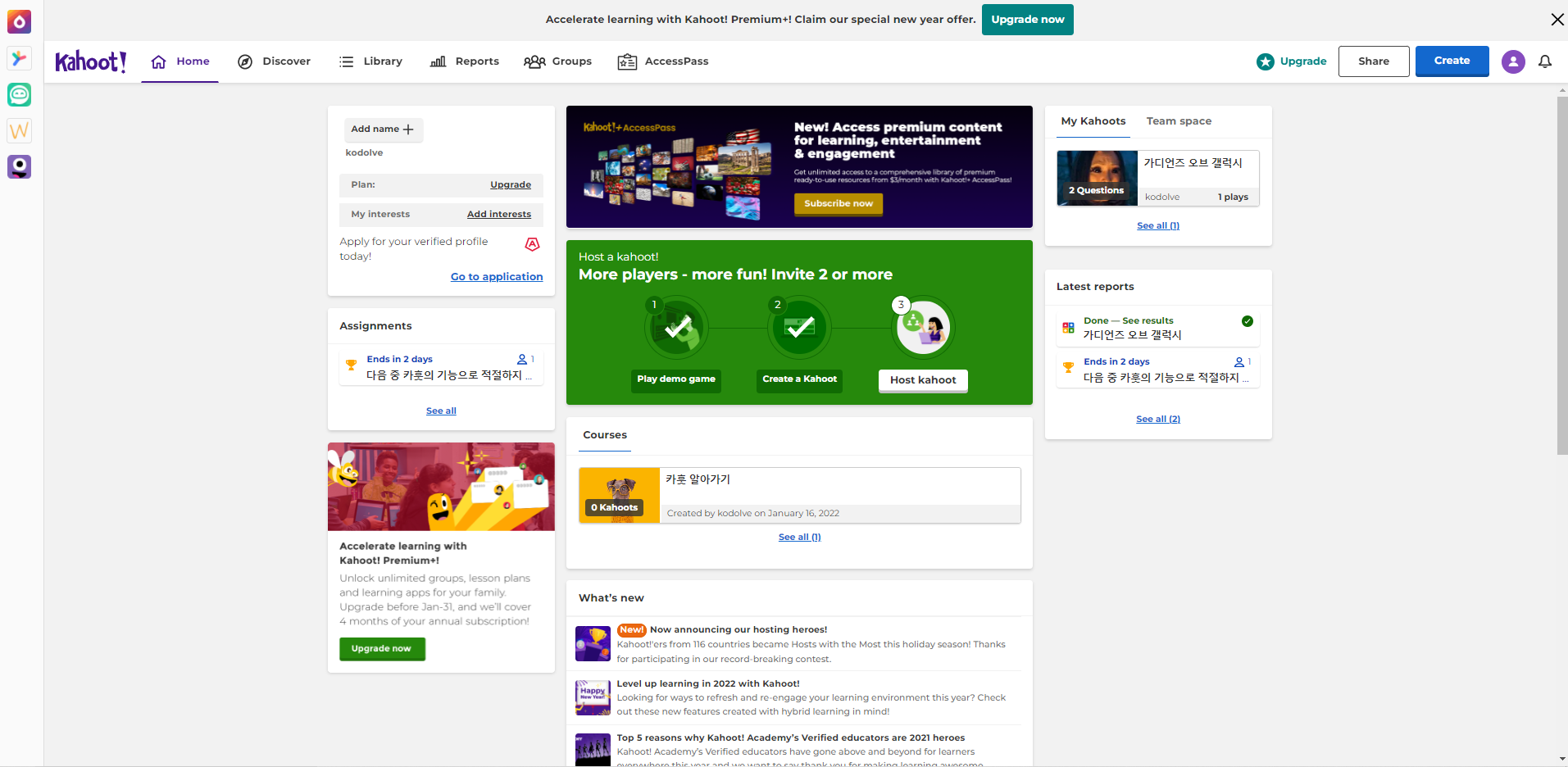This screenshot has height=767, width=1568.
Task: Click See all under Assignments
Action: pos(441,411)
